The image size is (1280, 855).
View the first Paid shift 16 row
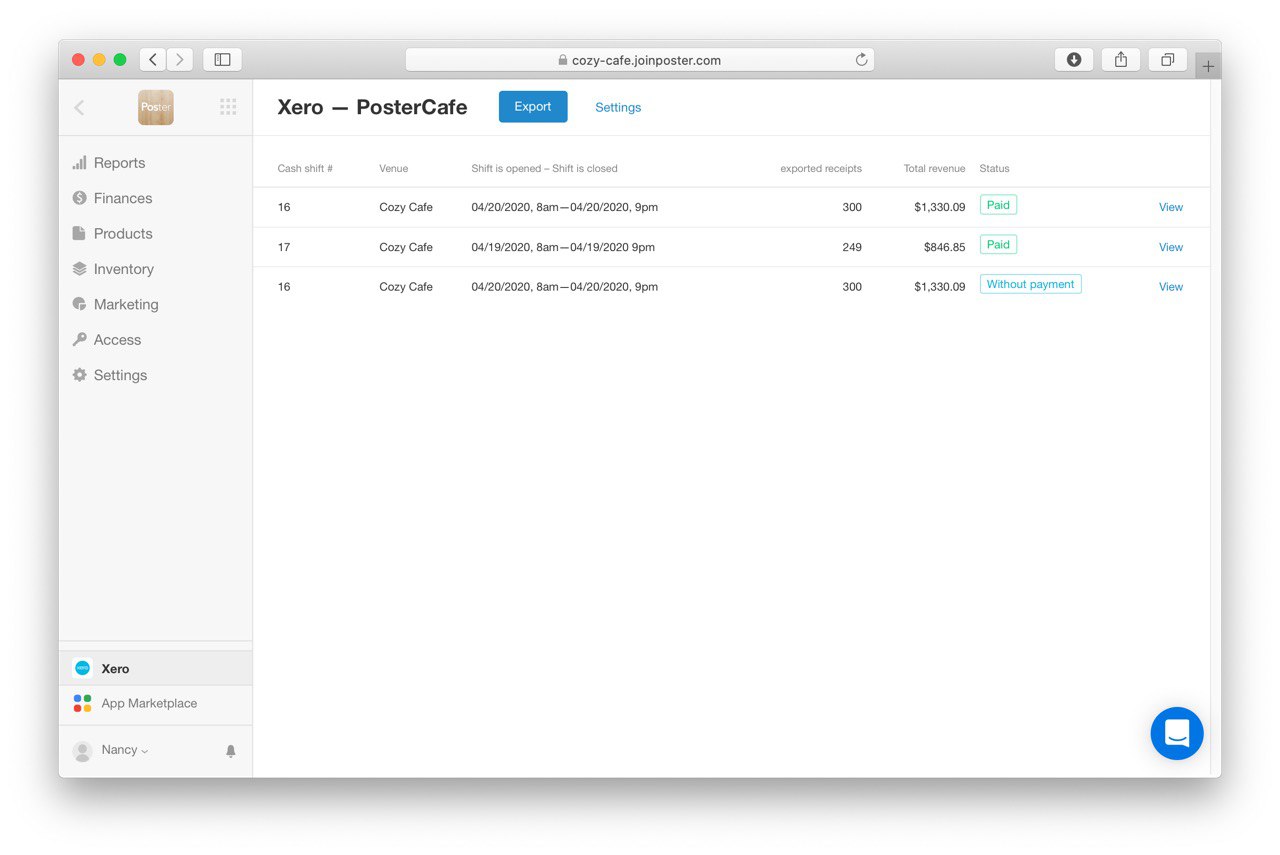coord(1170,207)
